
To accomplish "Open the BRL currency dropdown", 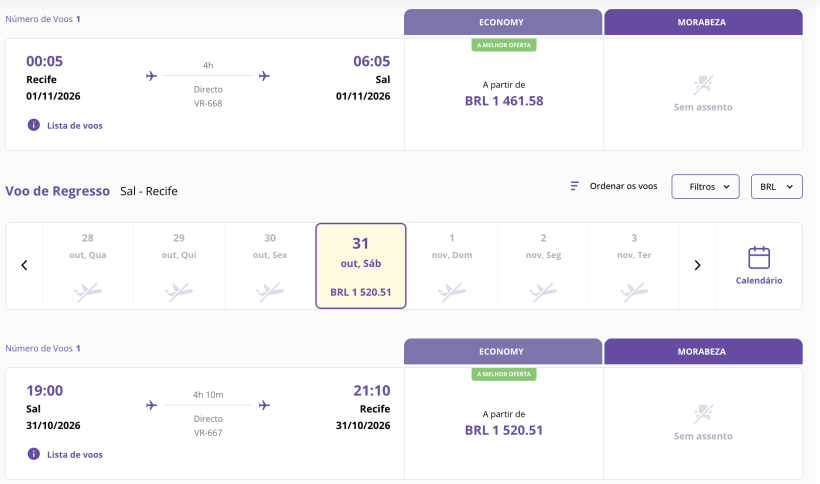I will coord(777,187).
